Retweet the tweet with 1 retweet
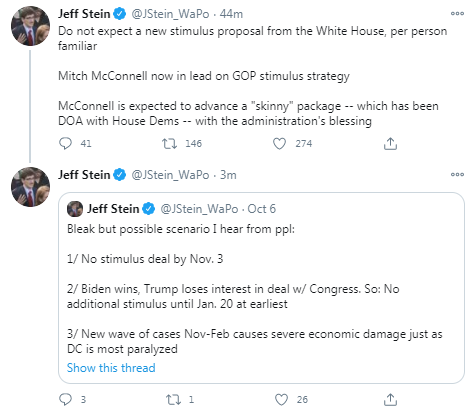Screen dimensions: 475x410 point(173,399)
